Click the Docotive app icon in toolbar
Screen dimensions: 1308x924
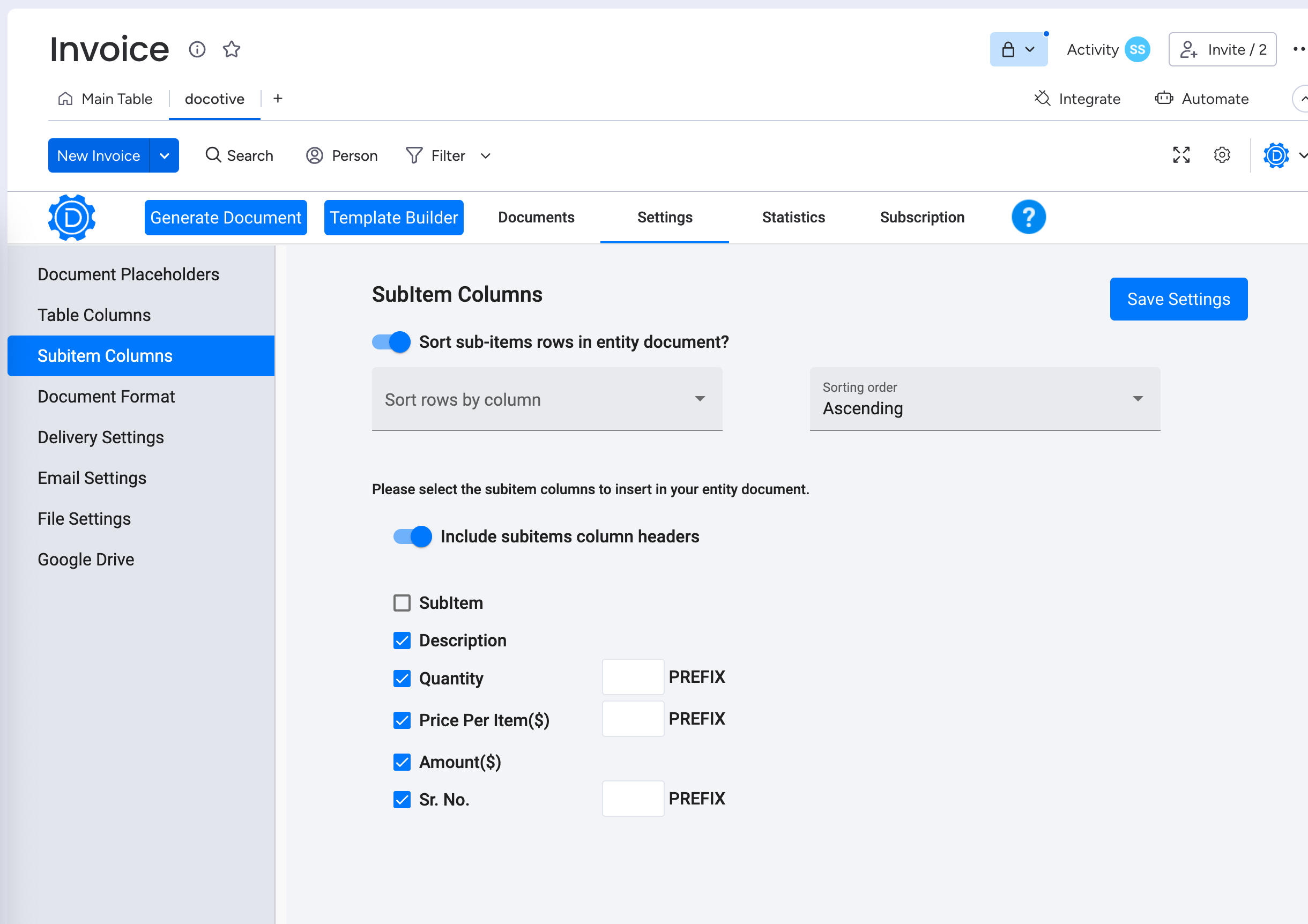point(1276,155)
